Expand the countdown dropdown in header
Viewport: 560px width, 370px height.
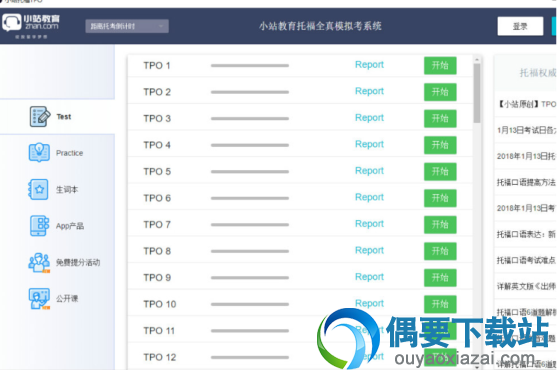tap(127, 26)
